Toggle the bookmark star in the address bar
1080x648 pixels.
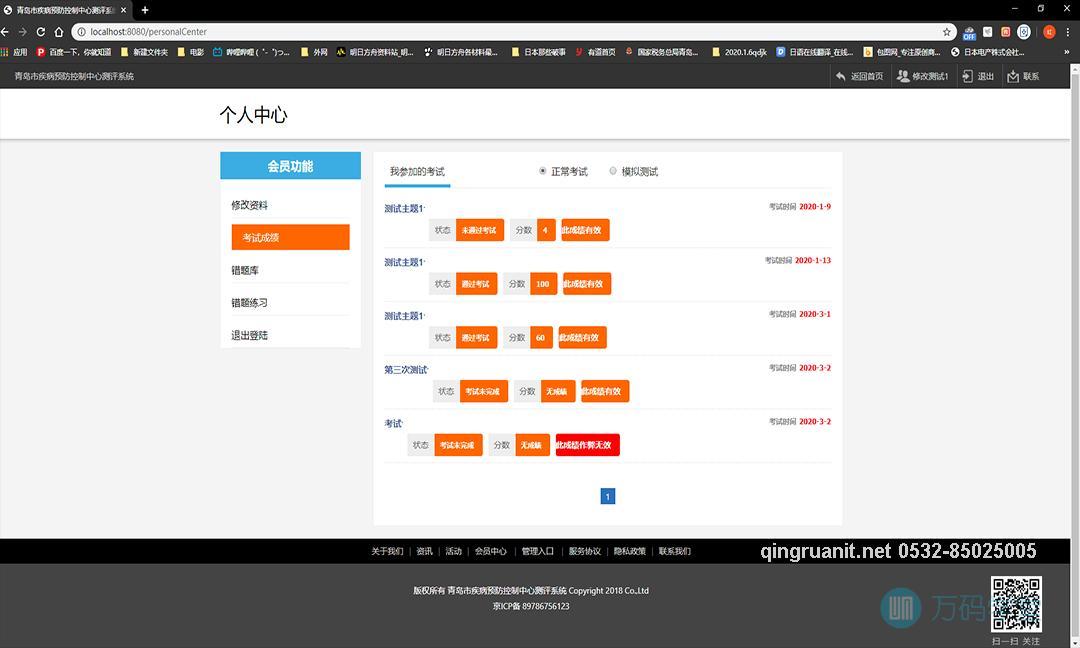click(x=947, y=31)
